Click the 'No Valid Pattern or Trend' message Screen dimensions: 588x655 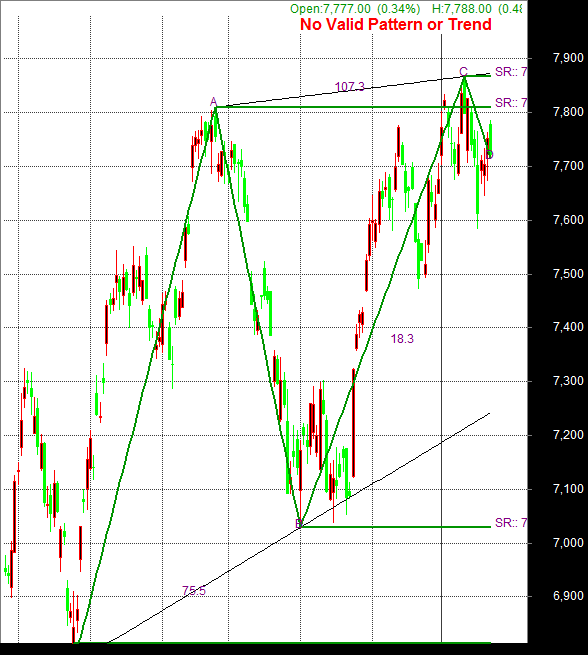(x=395, y=25)
